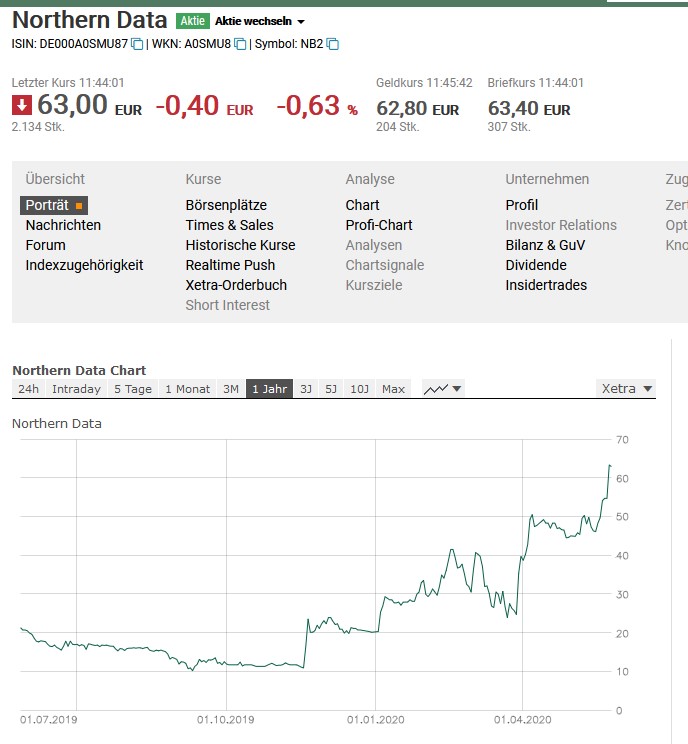This screenshot has height=744, width=688.
Task: Open the Nachrichten page
Action: click(x=63, y=225)
